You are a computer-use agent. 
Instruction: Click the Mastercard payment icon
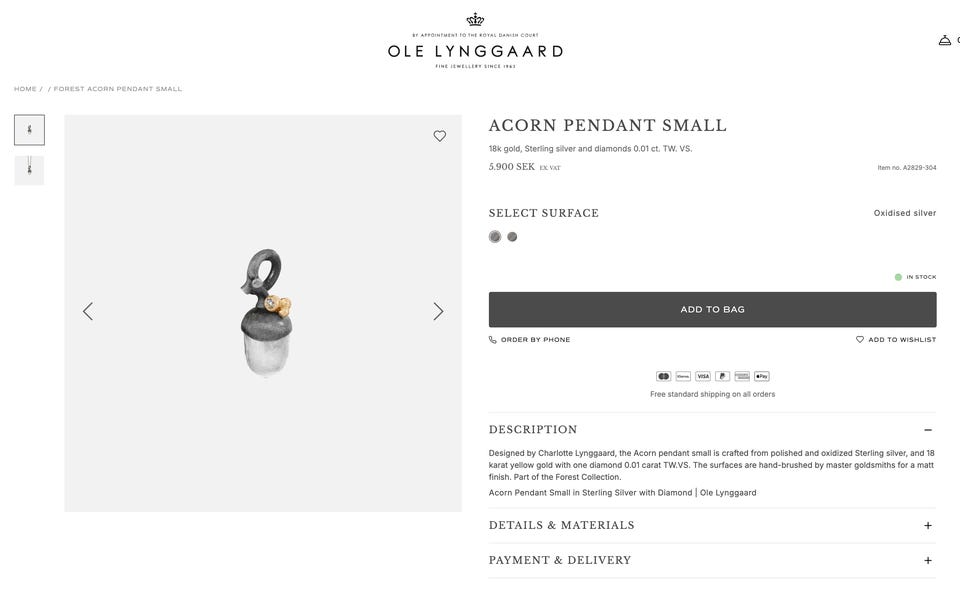pos(664,376)
